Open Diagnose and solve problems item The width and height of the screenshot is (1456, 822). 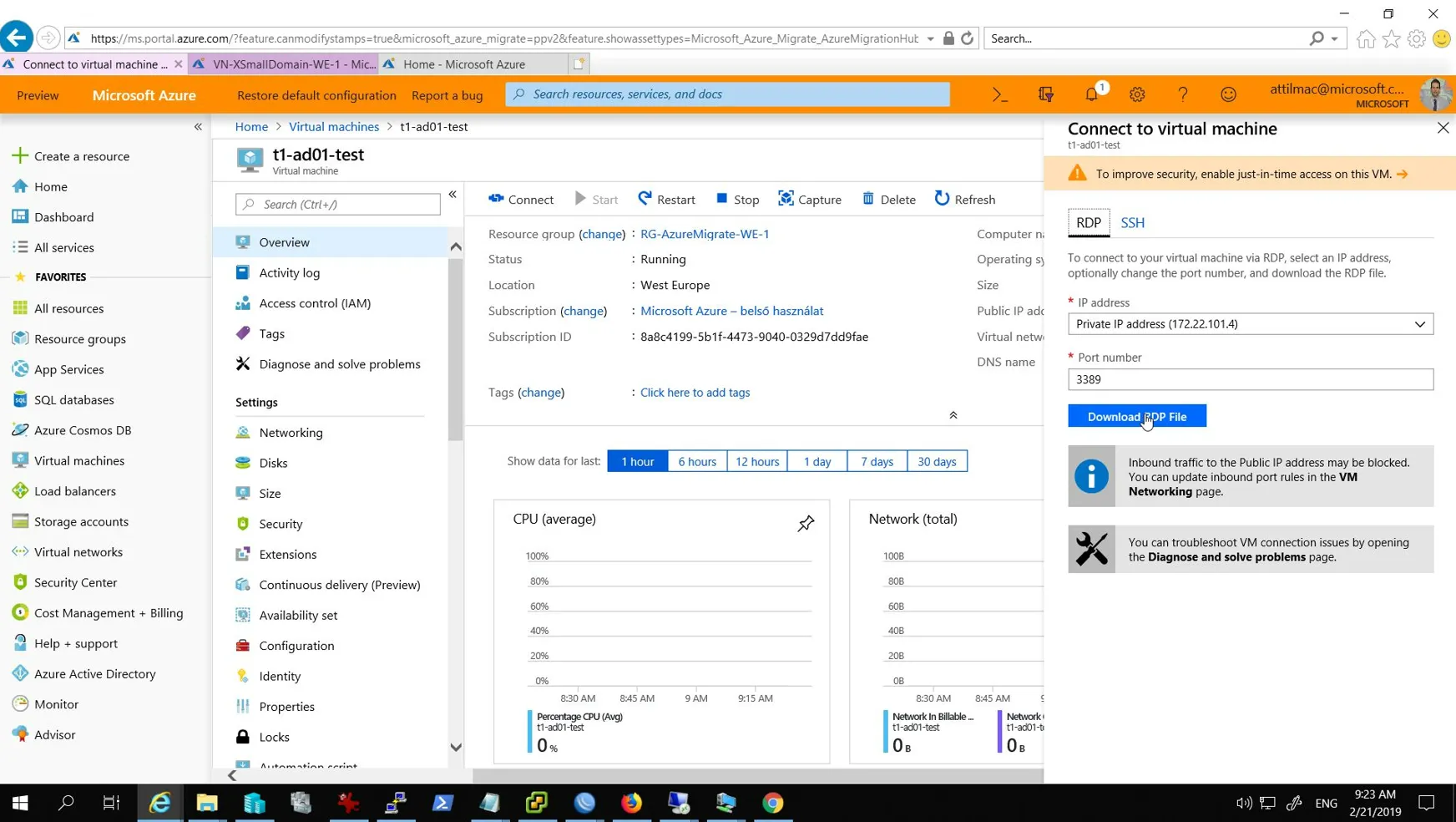[339, 364]
